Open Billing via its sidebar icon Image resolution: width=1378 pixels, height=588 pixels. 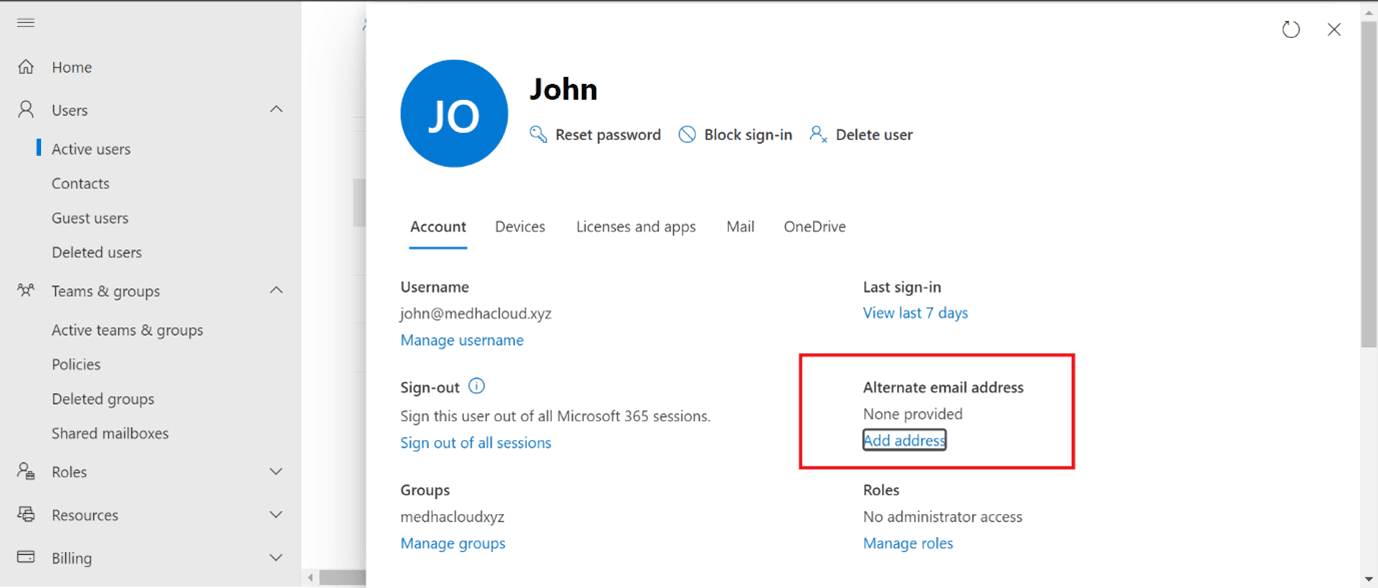point(26,557)
